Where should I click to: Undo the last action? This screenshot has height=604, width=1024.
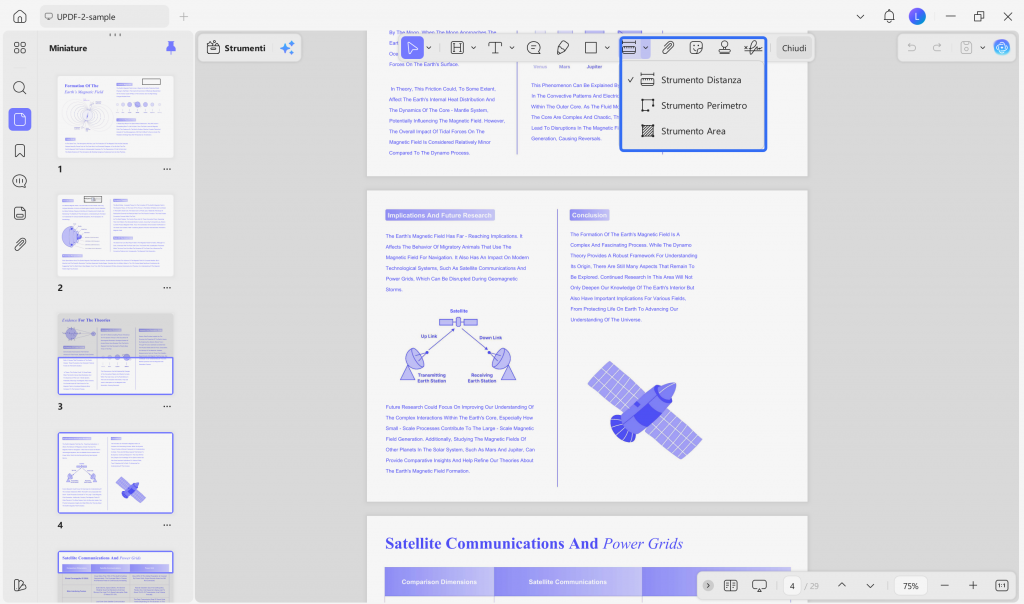912,48
